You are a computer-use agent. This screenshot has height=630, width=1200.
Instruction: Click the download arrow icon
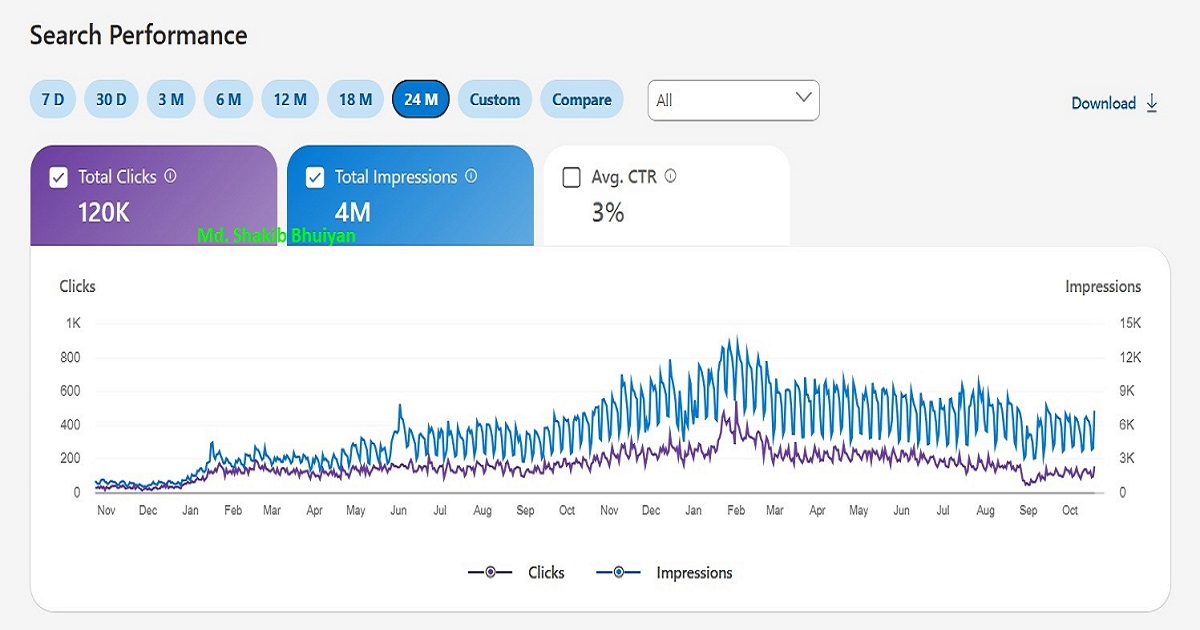coord(1152,103)
